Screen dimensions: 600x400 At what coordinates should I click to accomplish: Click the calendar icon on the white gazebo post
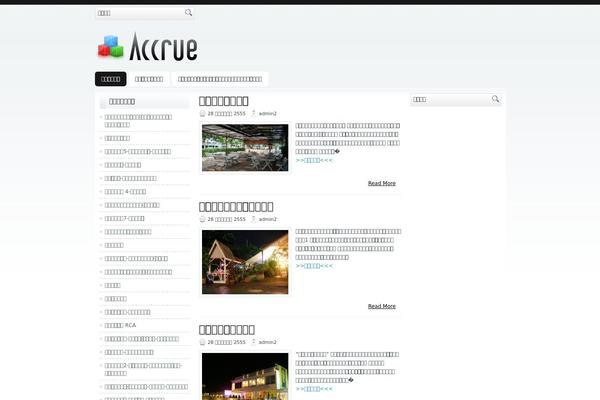pos(202,219)
